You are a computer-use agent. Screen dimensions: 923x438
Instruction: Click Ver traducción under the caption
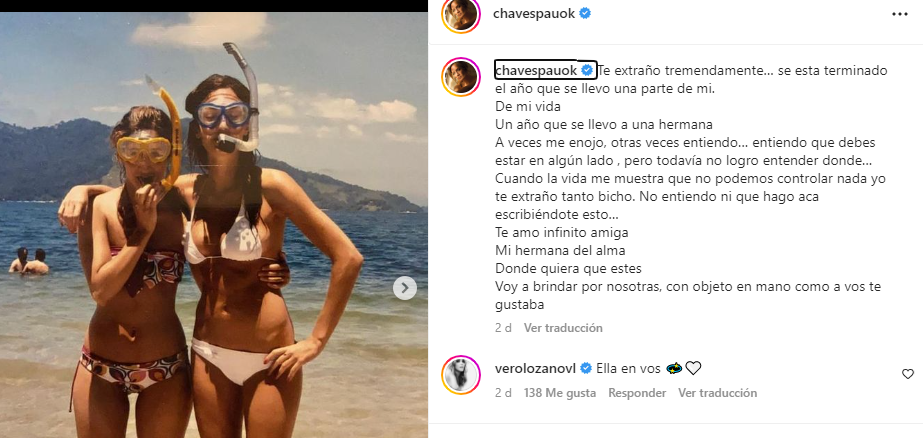click(x=563, y=328)
